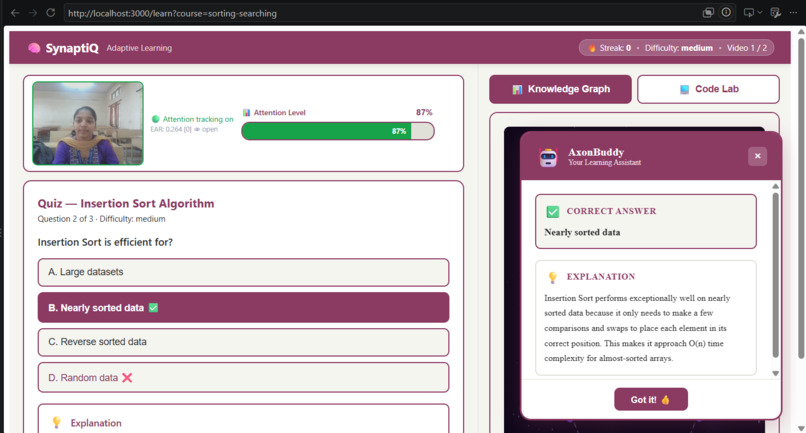
Task: Click the question text Insertion Sort is efficient for?
Action: (105, 242)
